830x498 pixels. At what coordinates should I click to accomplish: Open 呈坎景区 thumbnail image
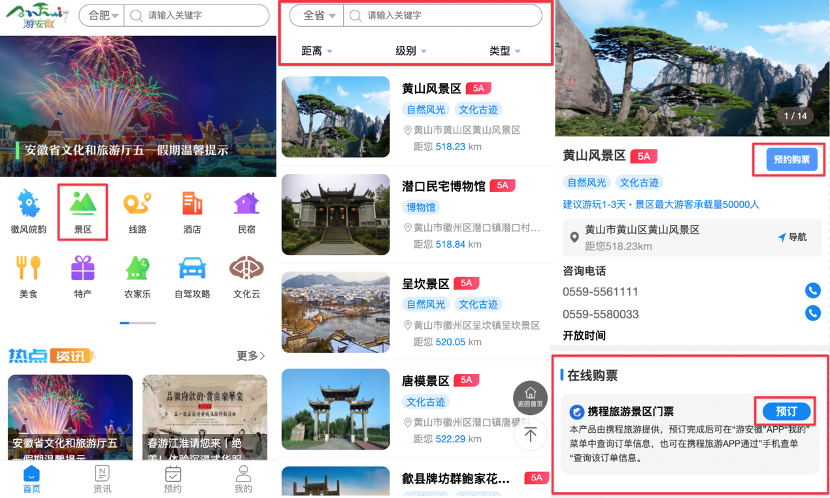click(x=336, y=312)
